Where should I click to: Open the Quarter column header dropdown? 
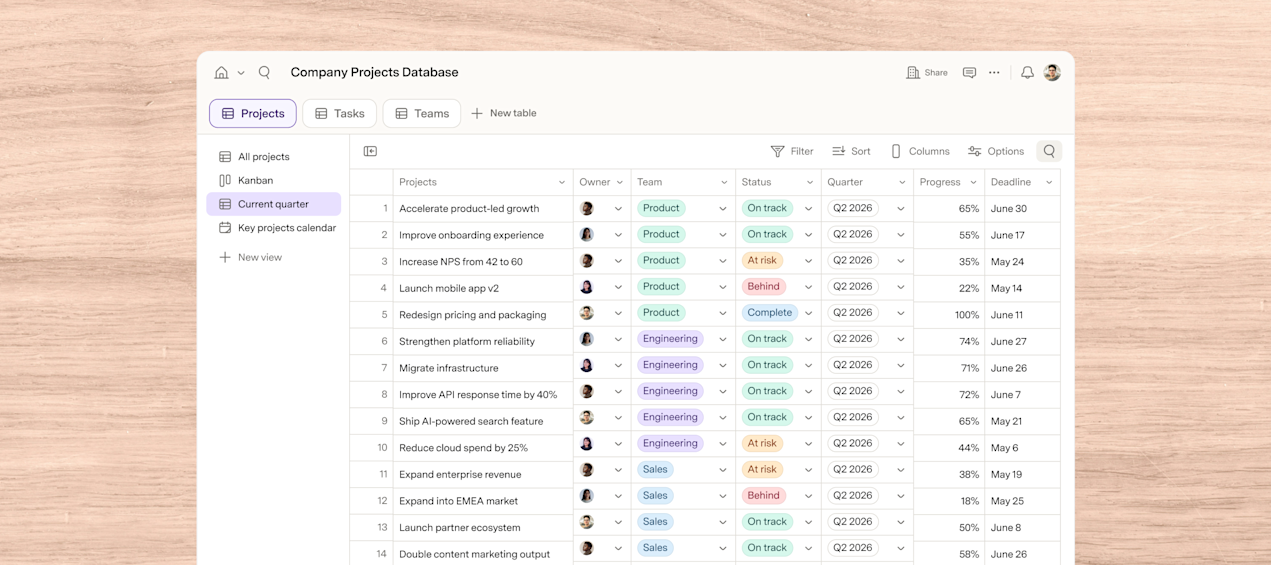902,182
